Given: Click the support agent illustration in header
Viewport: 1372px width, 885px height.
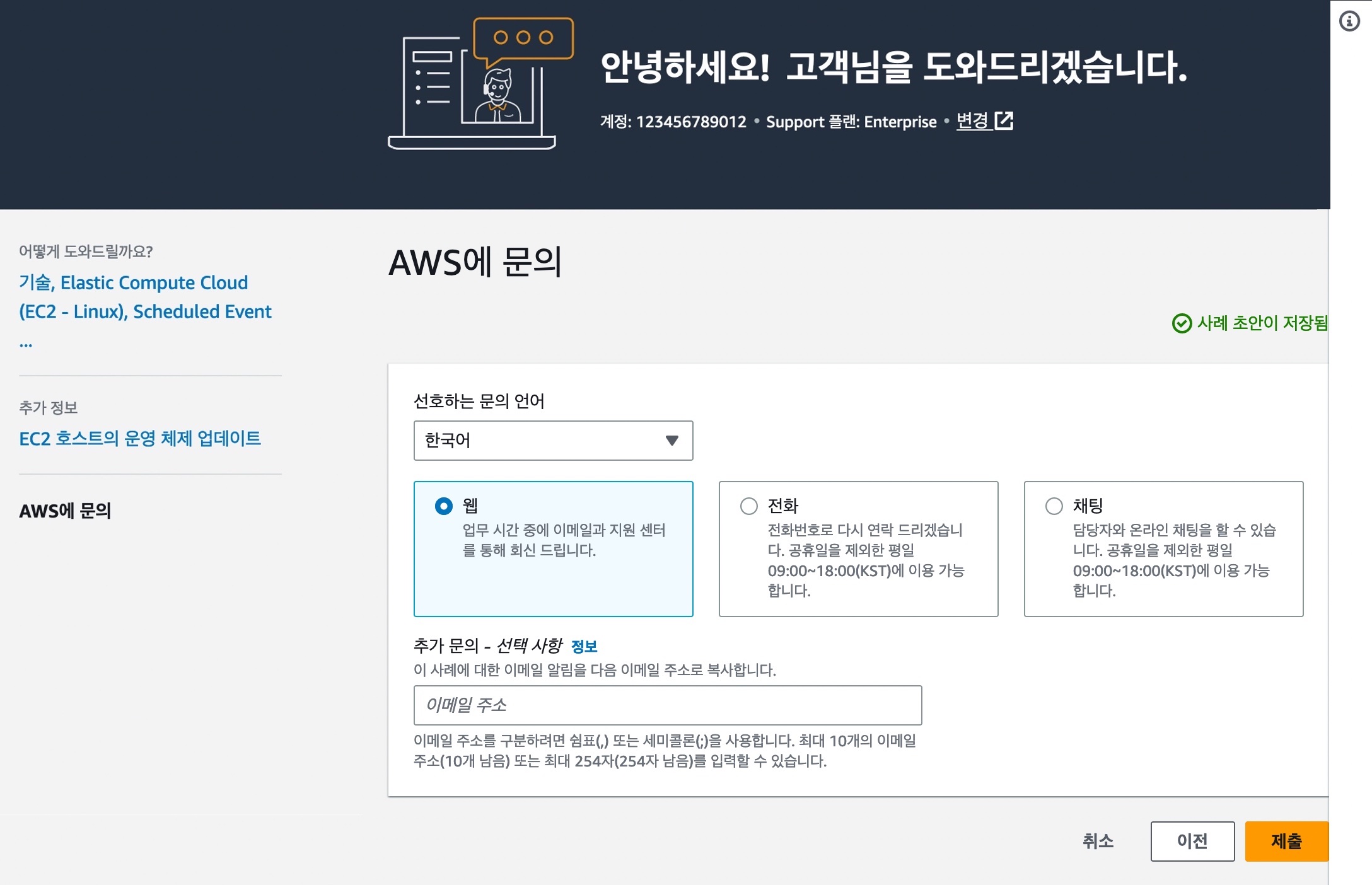Looking at the screenshot, I should click(x=480, y=84).
